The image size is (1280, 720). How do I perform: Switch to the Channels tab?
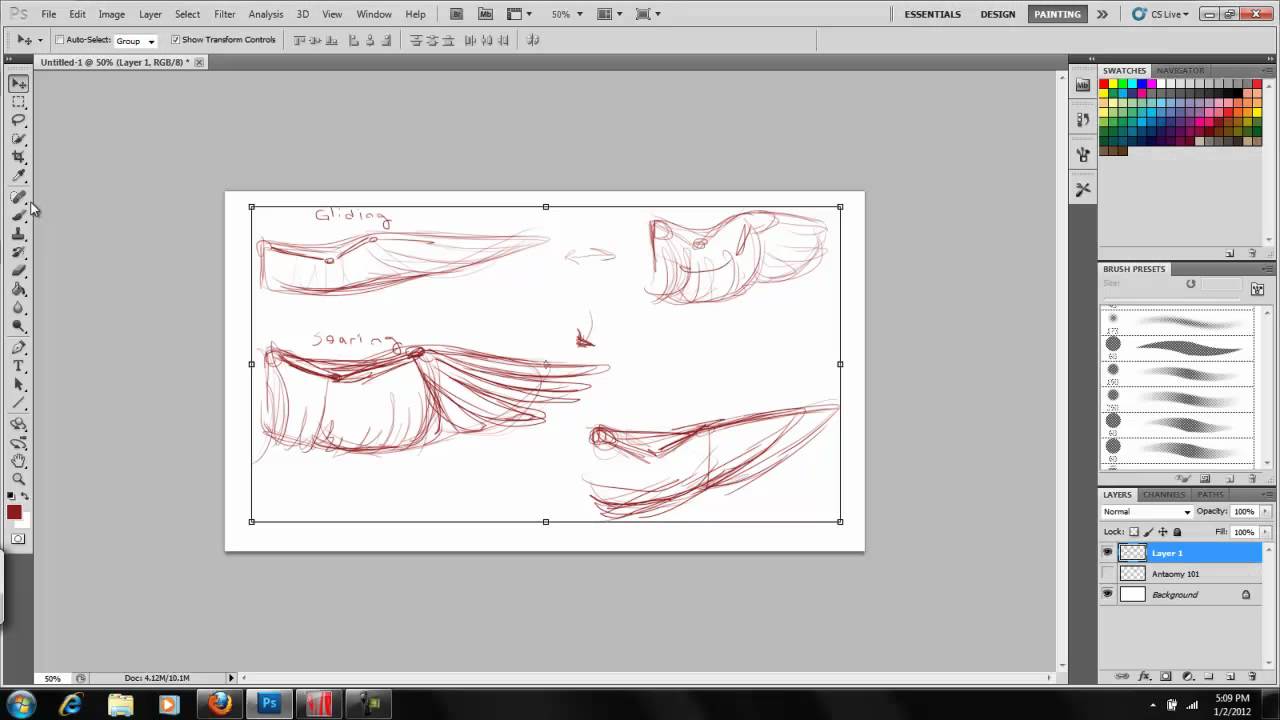click(1164, 495)
